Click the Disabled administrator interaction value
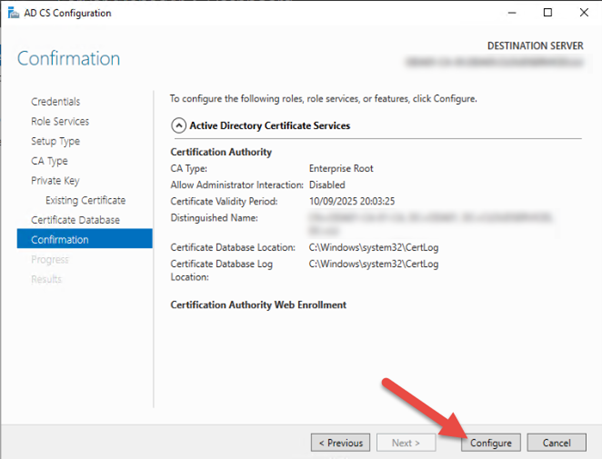602x459 pixels. (x=327, y=185)
